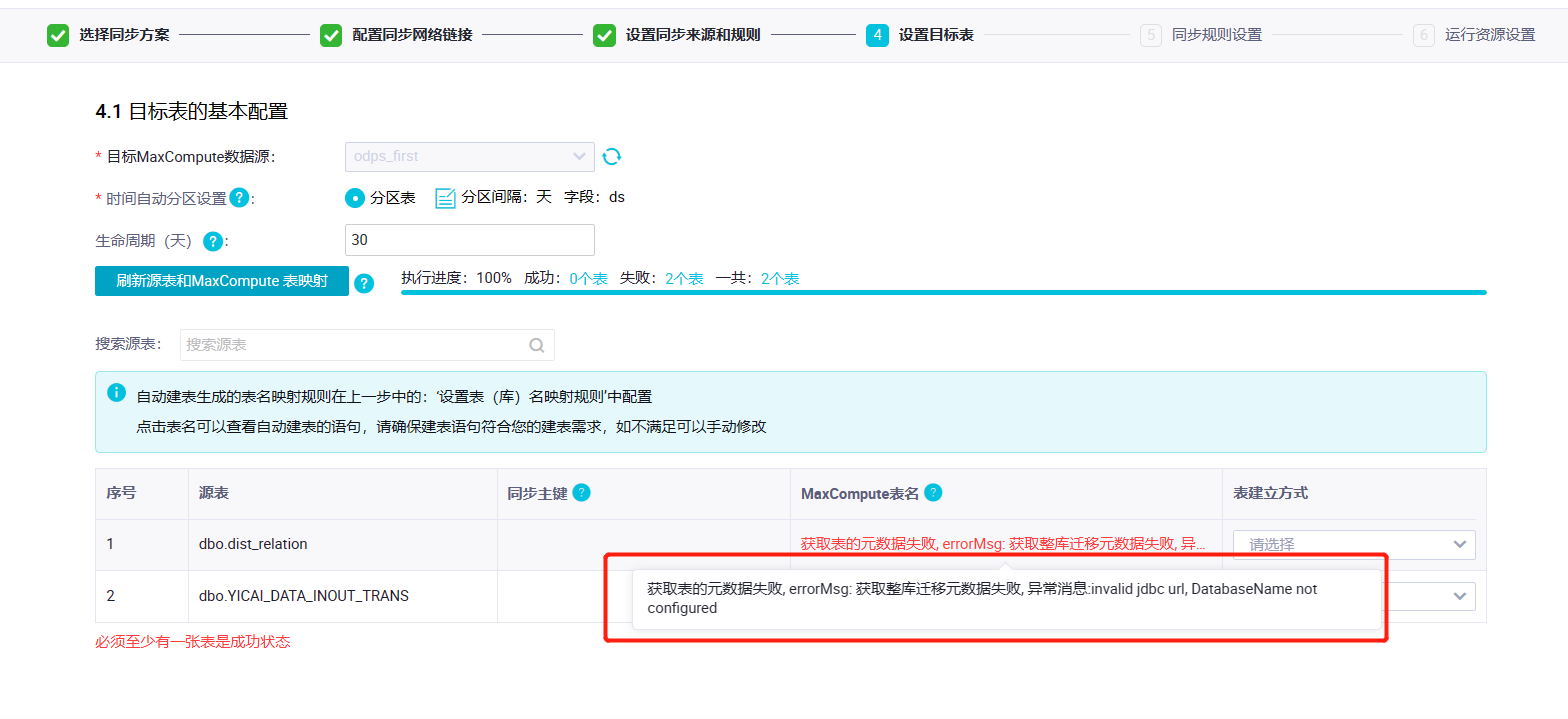The image size is (1568, 719).
Task: Click the 分区间隔：天 text
Action: 506,197
